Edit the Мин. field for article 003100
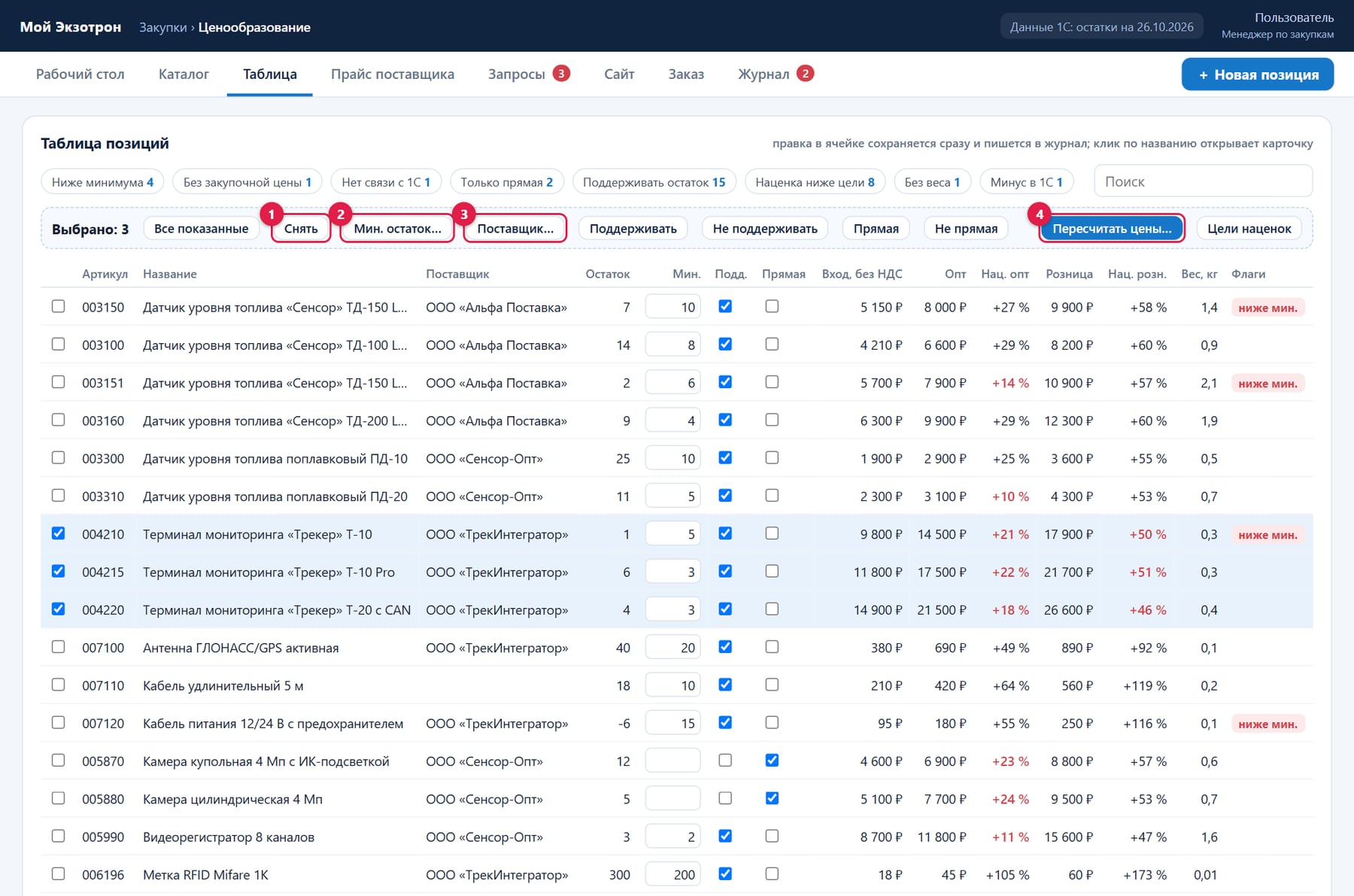Image resolution: width=1354 pixels, height=896 pixels. pos(672,345)
